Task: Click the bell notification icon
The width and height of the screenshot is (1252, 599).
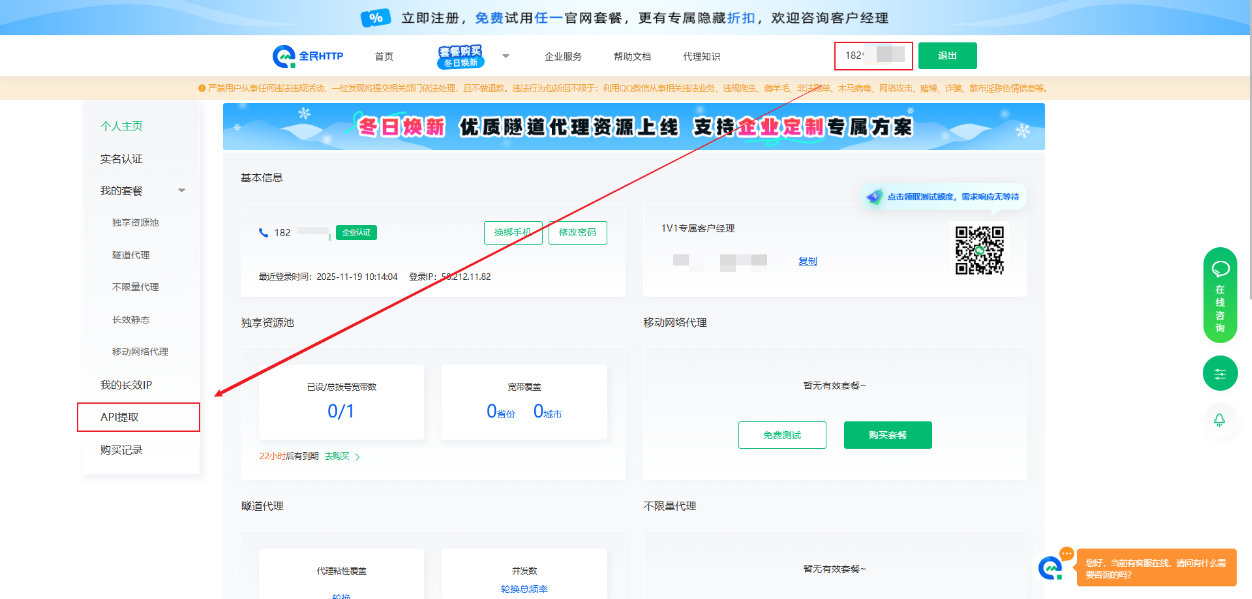Action: tap(1220, 420)
